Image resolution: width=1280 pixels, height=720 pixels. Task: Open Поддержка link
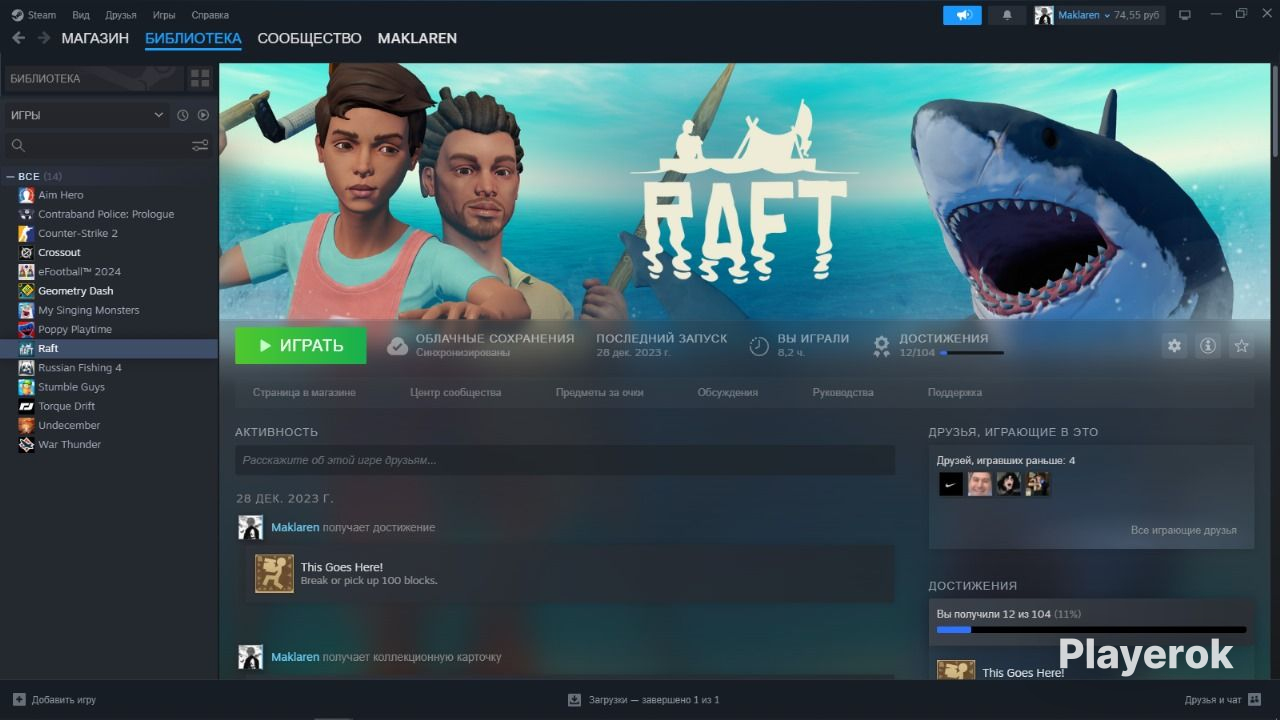point(955,393)
